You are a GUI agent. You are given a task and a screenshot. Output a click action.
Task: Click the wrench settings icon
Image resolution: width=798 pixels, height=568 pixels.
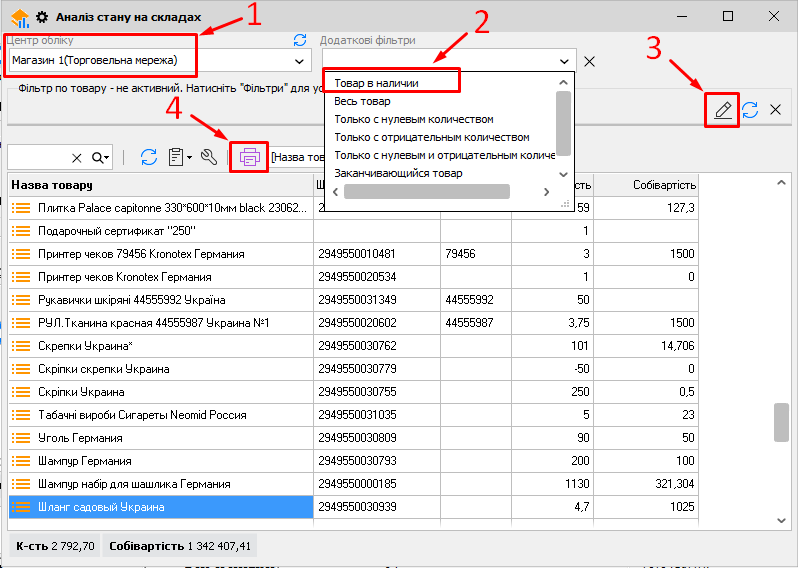click(x=209, y=157)
